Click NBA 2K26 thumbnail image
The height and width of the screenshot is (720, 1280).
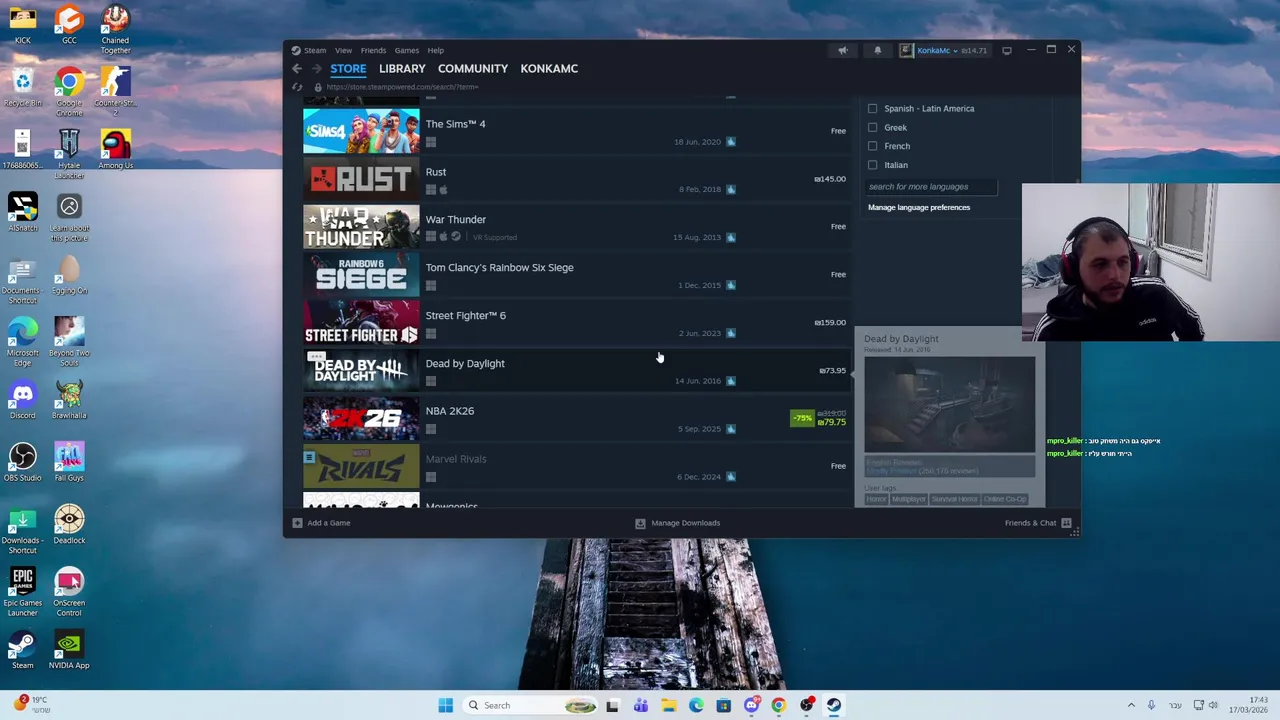(361, 418)
